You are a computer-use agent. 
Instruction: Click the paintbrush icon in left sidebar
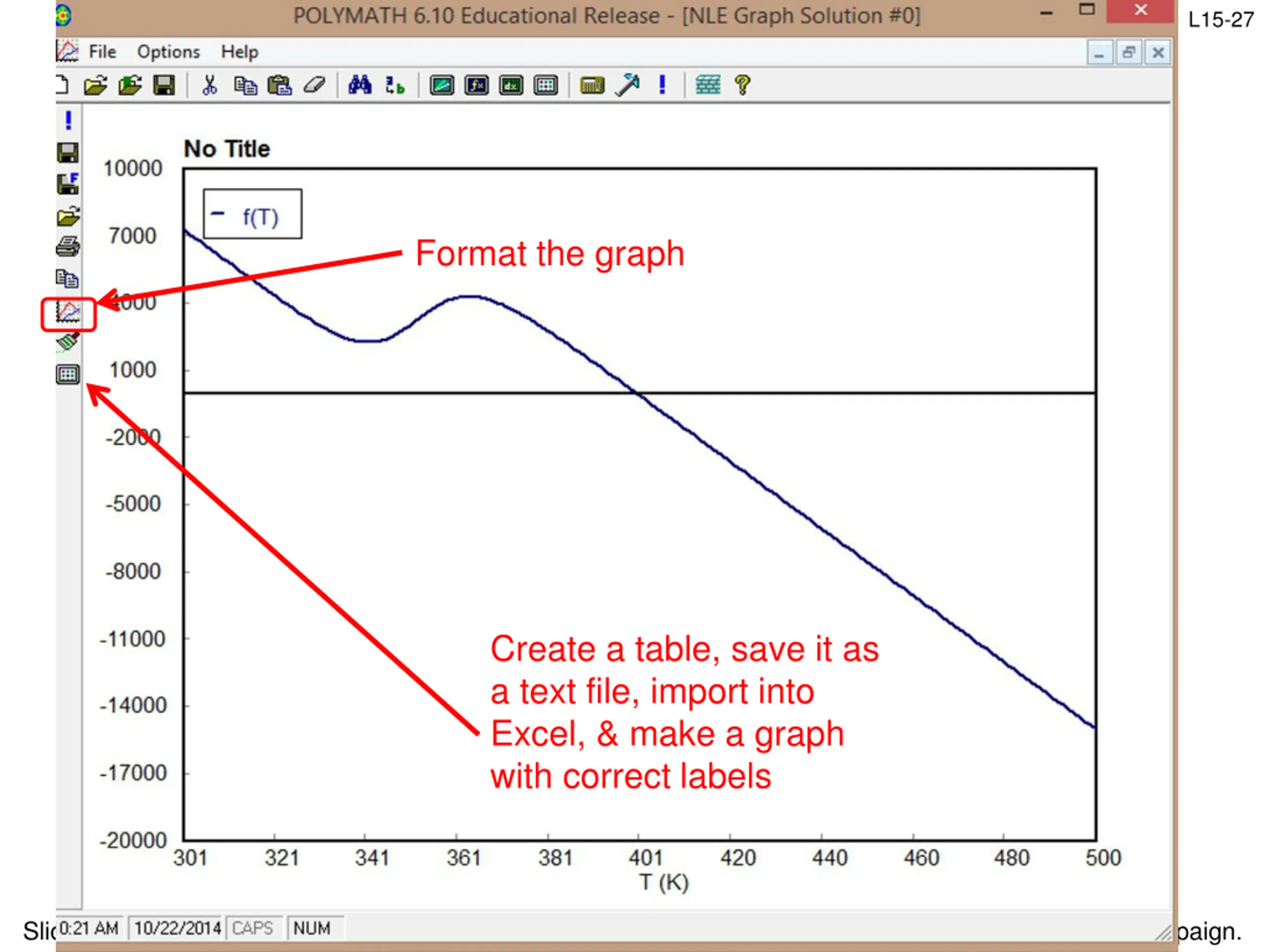tap(68, 343)
